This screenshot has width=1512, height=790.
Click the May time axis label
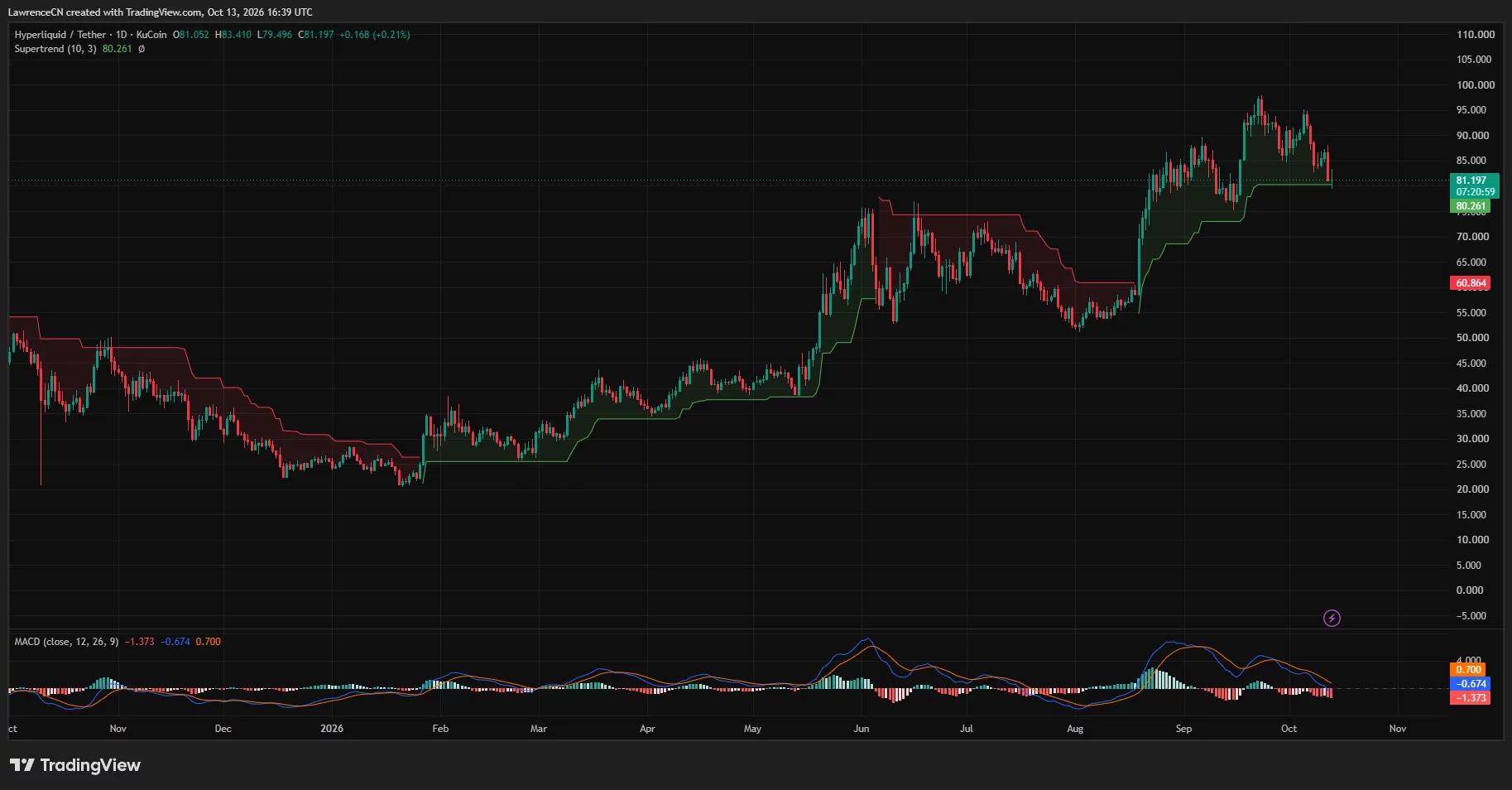click(x=752, y=729)
